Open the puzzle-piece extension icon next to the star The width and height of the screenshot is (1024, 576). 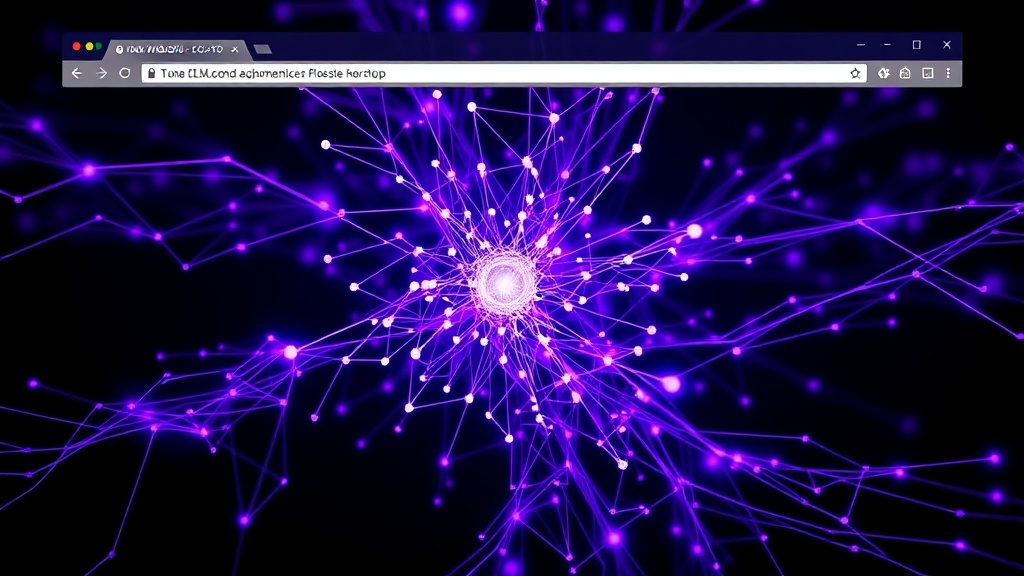(884, 73)
